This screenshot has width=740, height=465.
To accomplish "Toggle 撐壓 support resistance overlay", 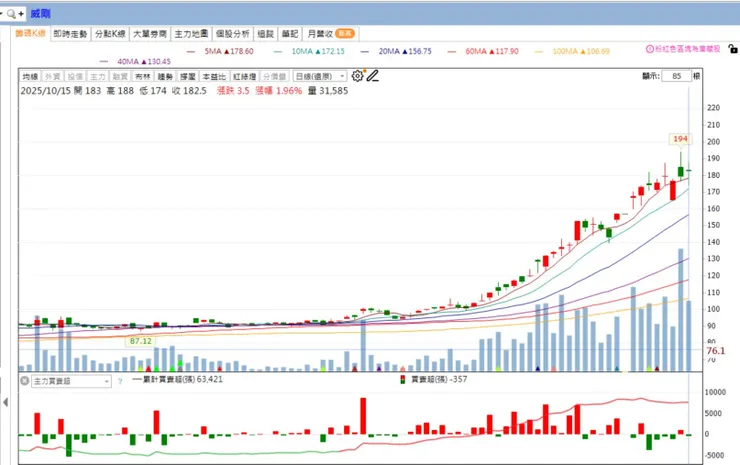I will [x=187, y=76].
